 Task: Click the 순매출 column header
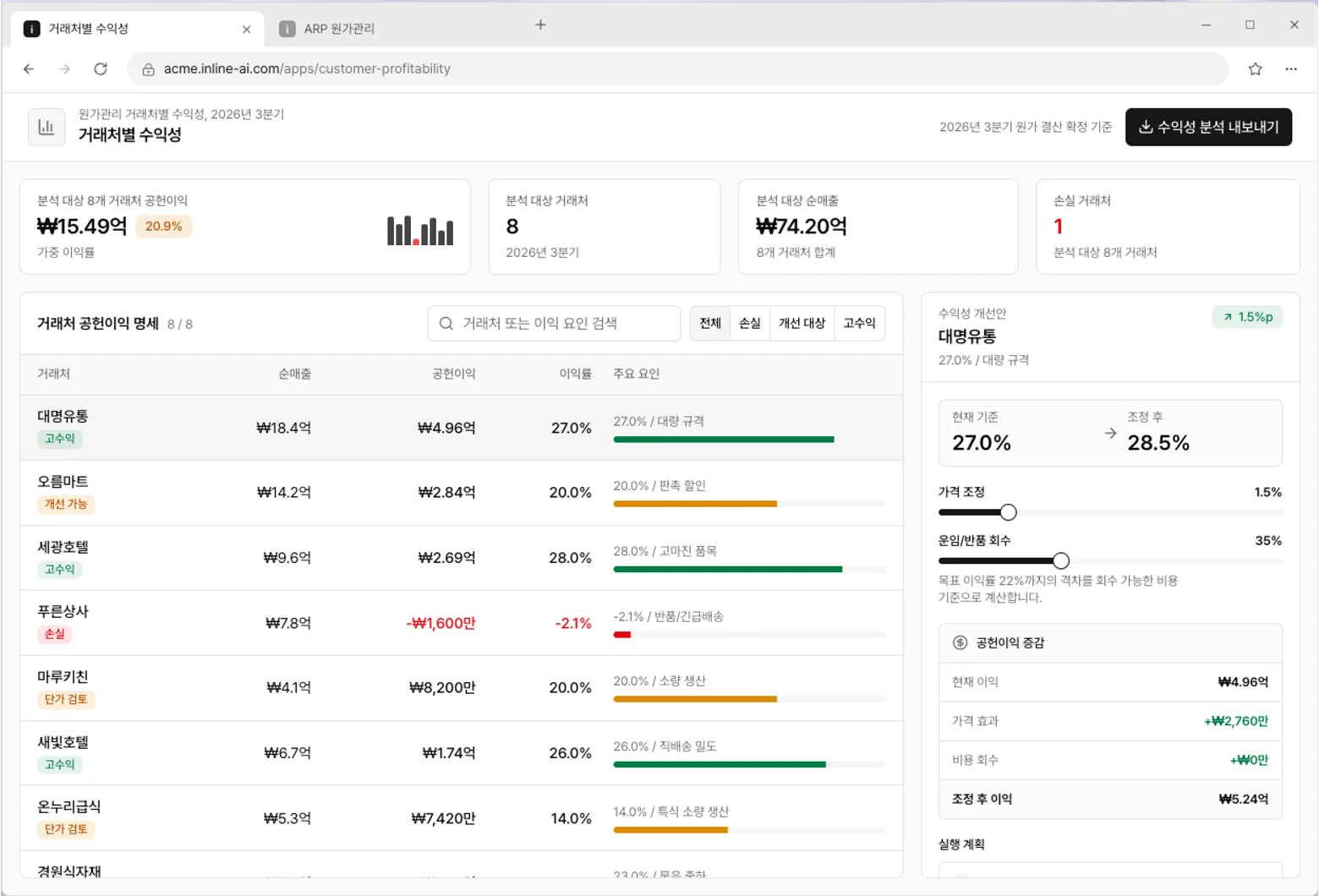point(294,374)
